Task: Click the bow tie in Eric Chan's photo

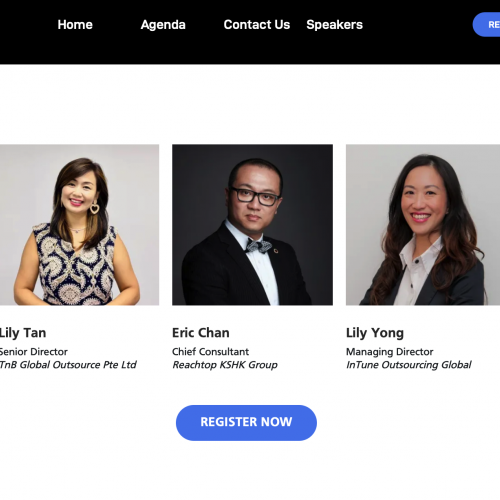Action: click(x=259, y=246)
